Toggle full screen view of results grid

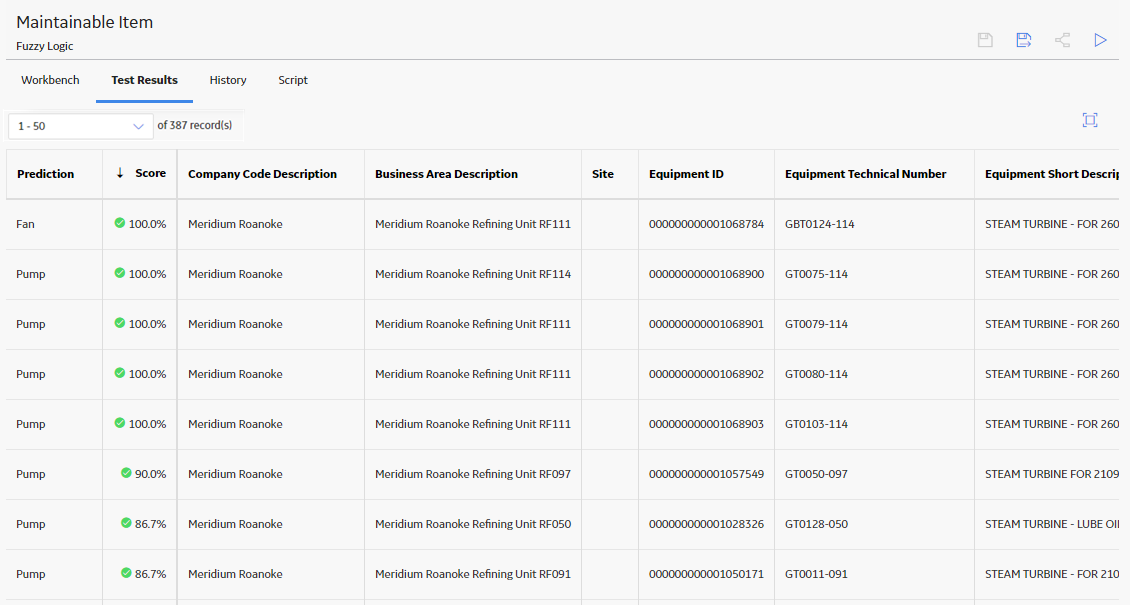click(1090, 120)
